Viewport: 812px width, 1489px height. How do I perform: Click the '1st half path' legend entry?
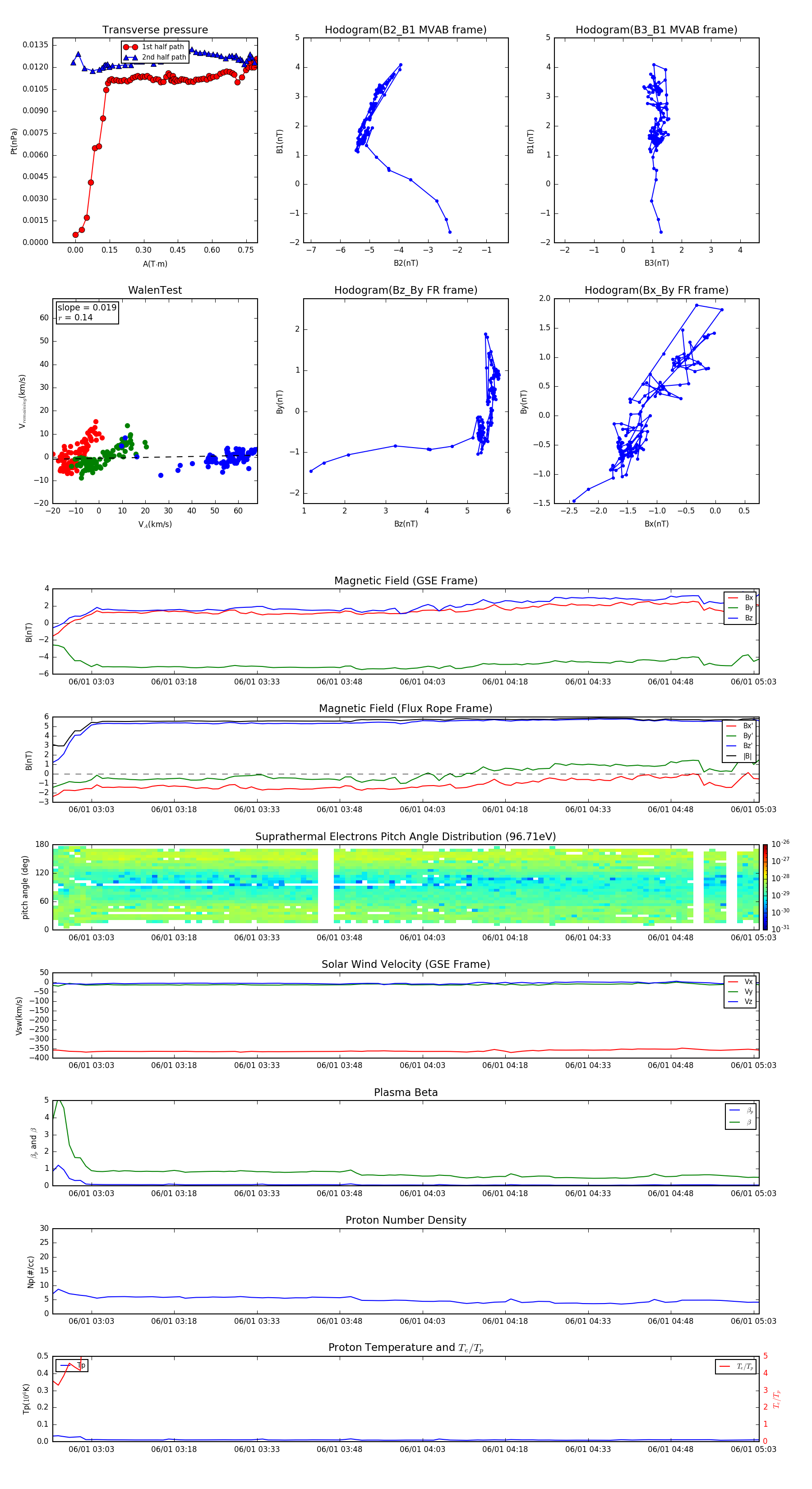154,47
